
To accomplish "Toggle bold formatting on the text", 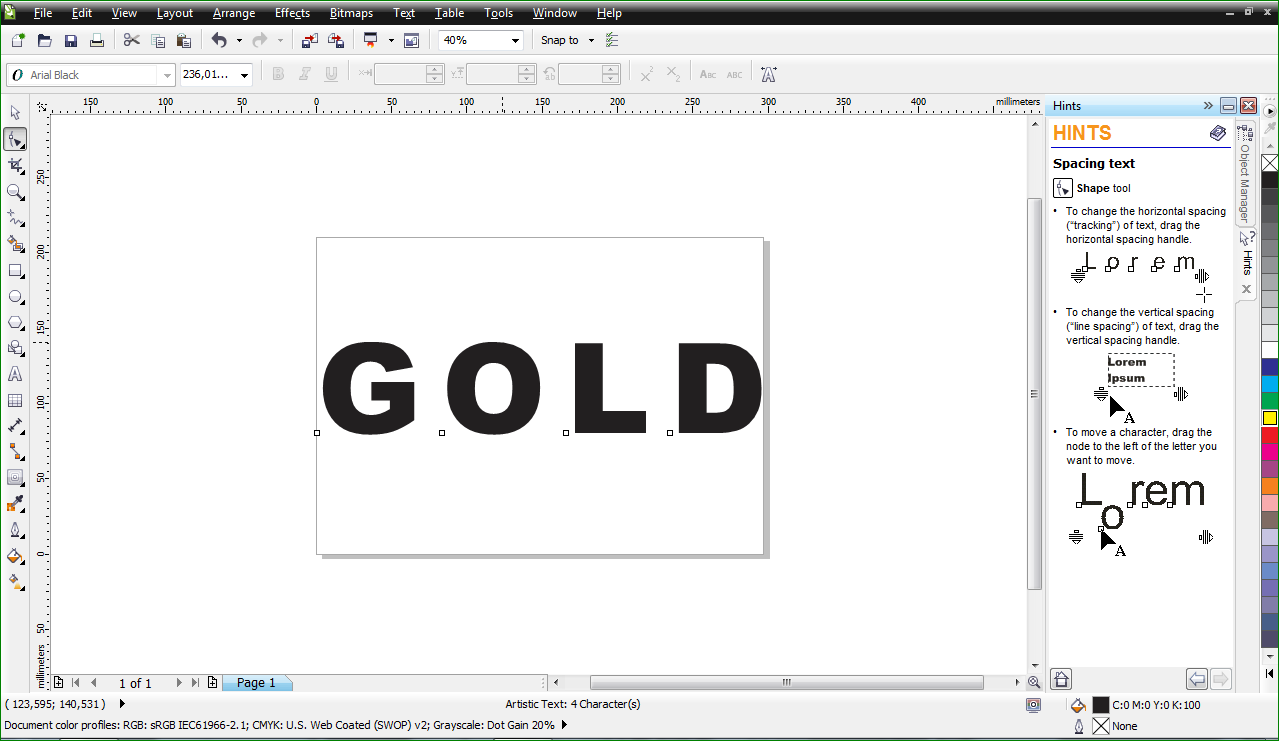I will click(x=277, y=73).
